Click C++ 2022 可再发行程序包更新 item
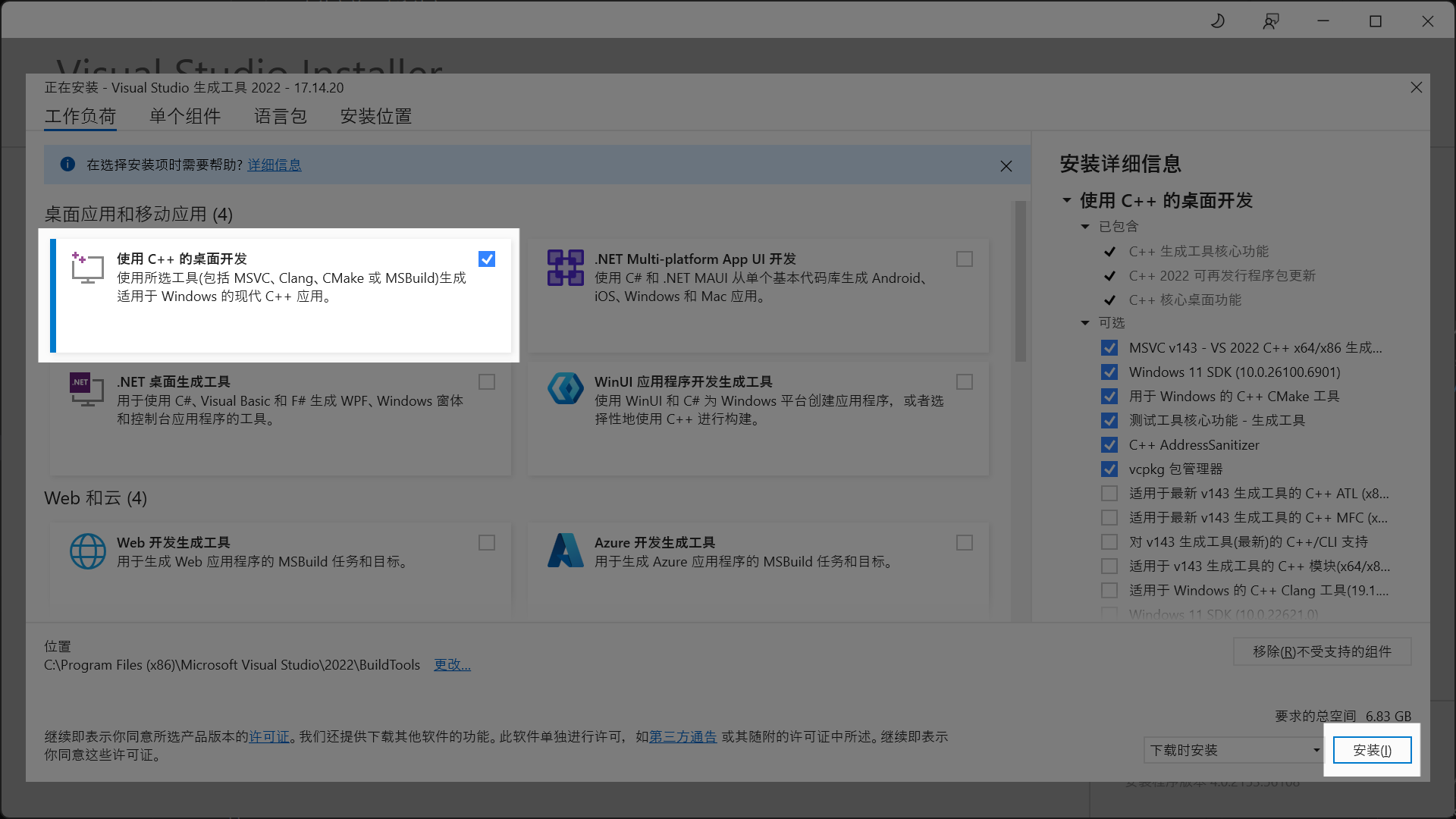 tap(1222, 276)
